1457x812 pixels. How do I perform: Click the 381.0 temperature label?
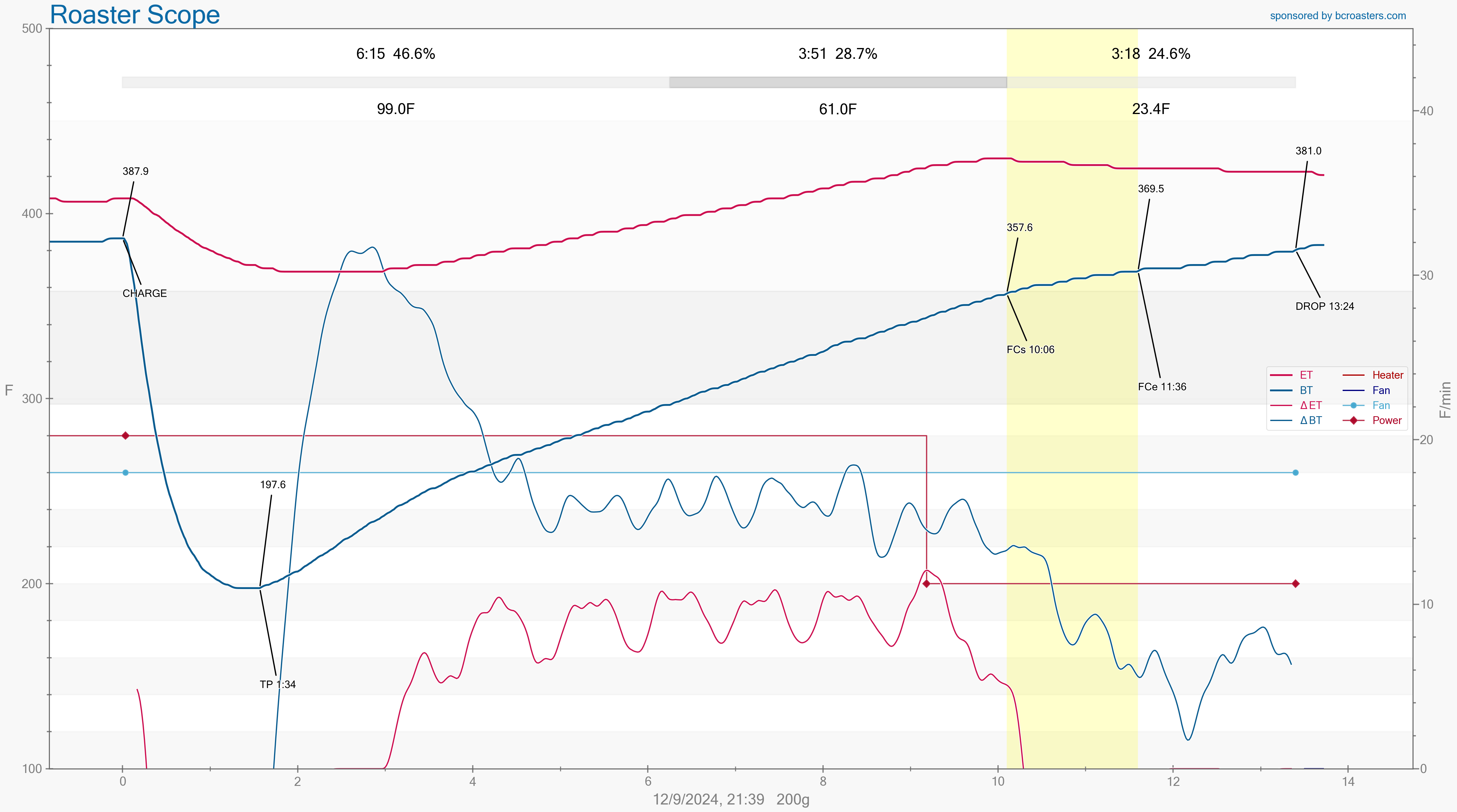[x=1308, y=151]
